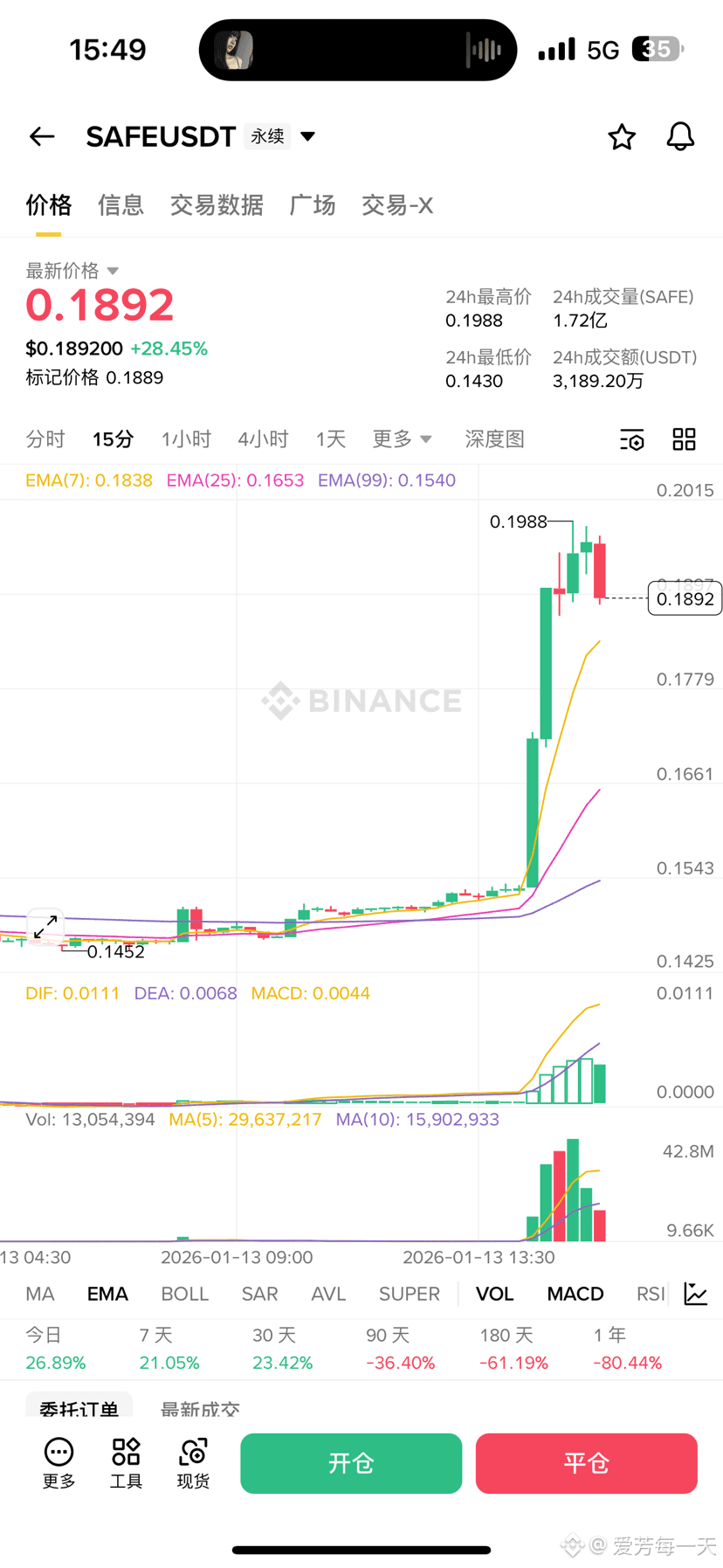The height and width of the screenshot is (1568, 723).
Task: Toggle the MA indicator
Action: point(40,1294)
